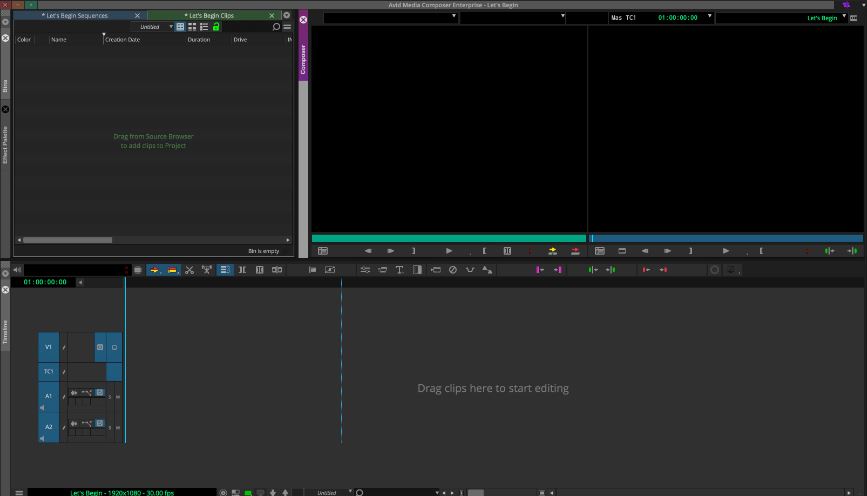867x496 pixels.
Task: Select the Overwrite red arrow button
Action: pos(575,251)
